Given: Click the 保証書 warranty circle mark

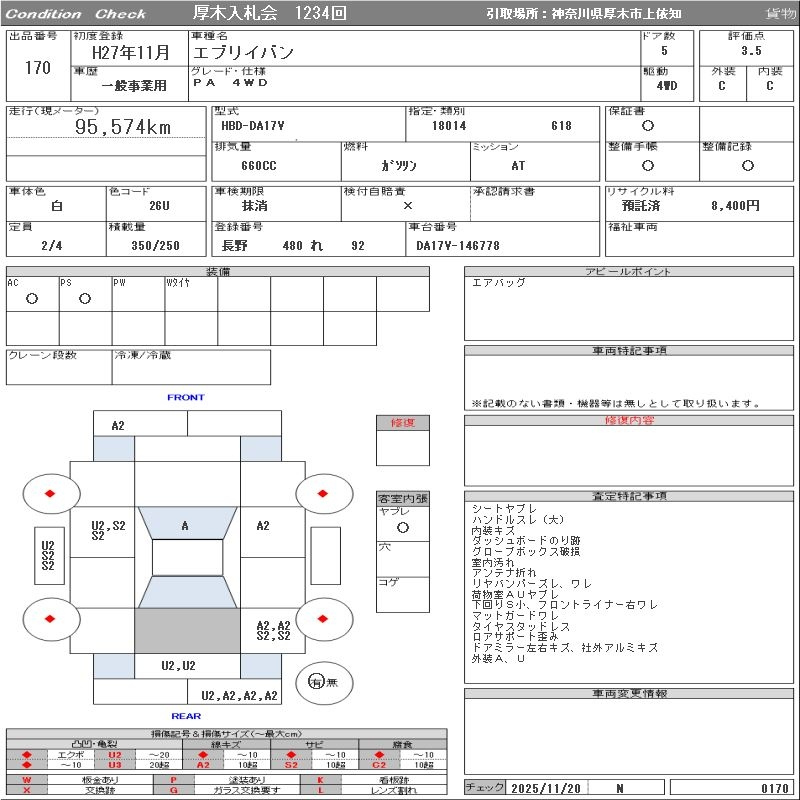Looking at the screenshot, I should click(x=648, y=126).
